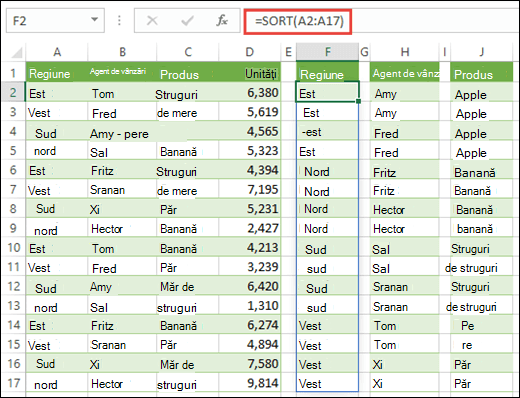Screen dimensions: 520x398
Task: Click the cell with 5,231
Action: coord(250,208)
